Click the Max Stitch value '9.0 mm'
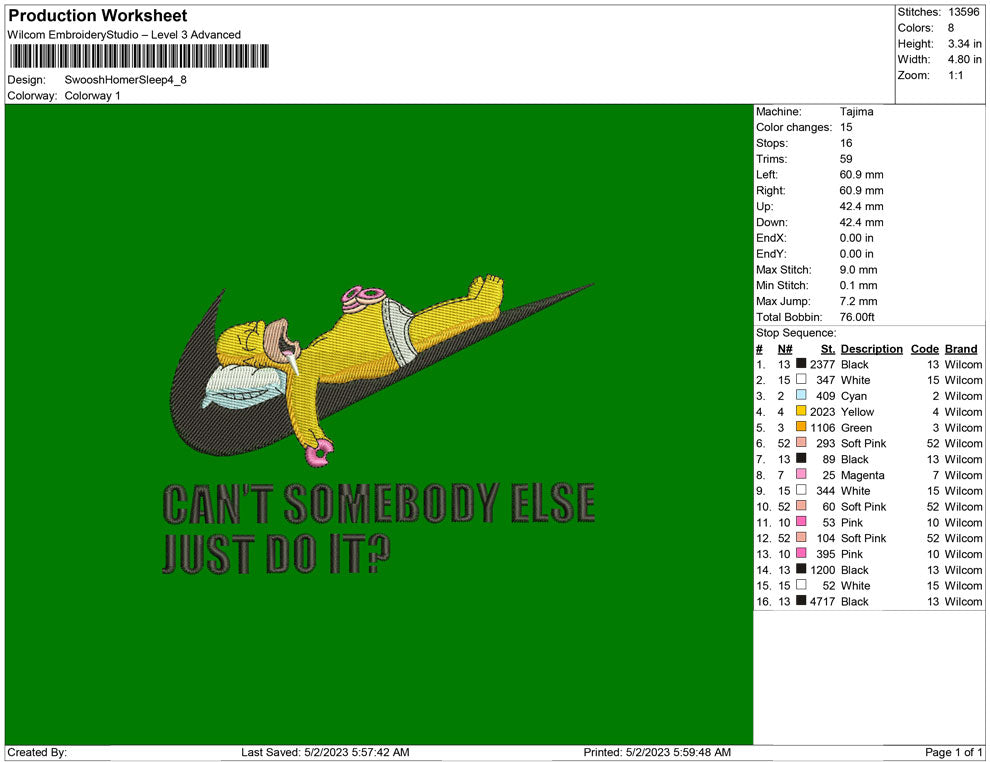 (x=859, y=270)
